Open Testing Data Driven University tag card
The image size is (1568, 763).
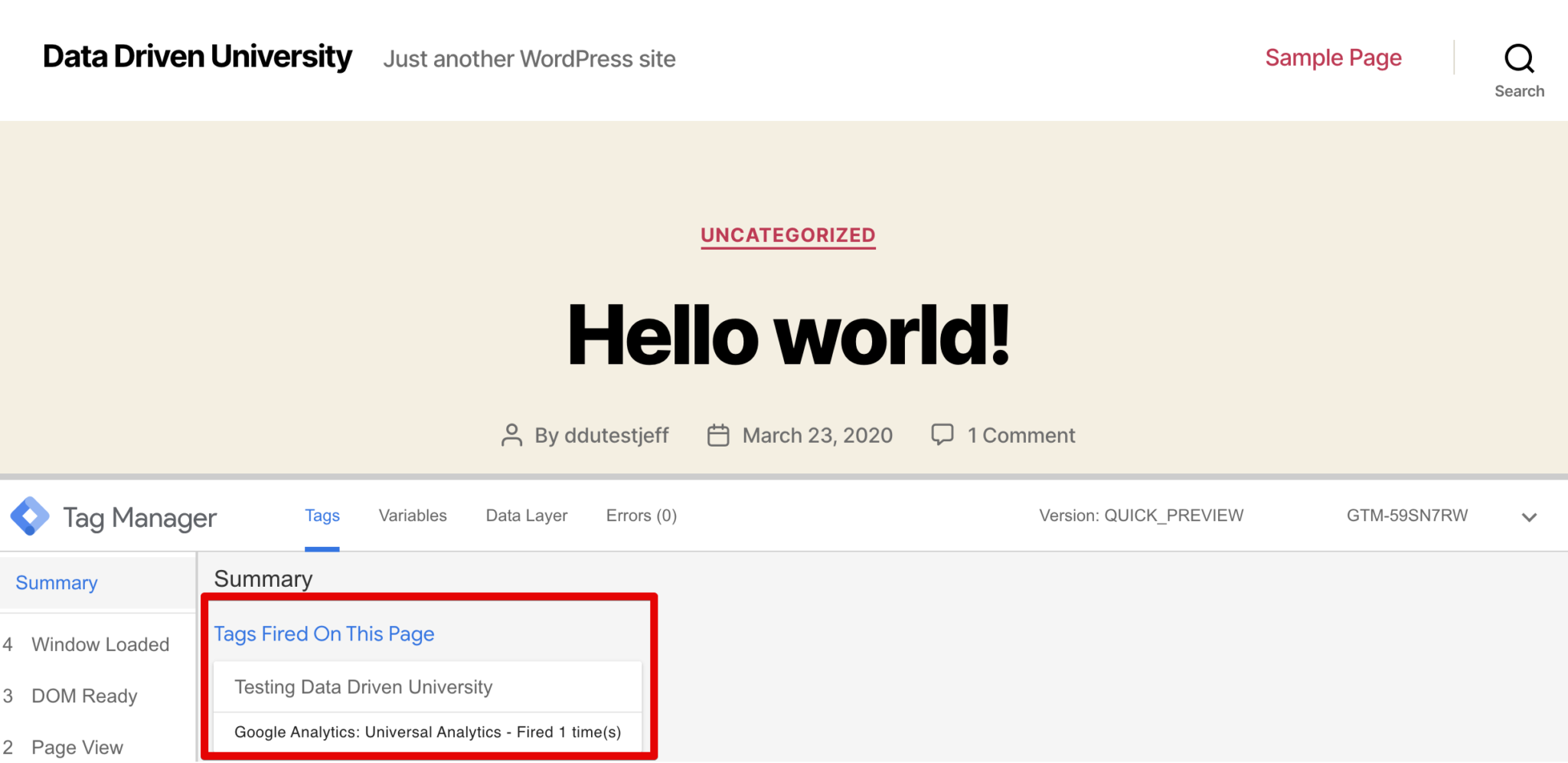(427, 687)
